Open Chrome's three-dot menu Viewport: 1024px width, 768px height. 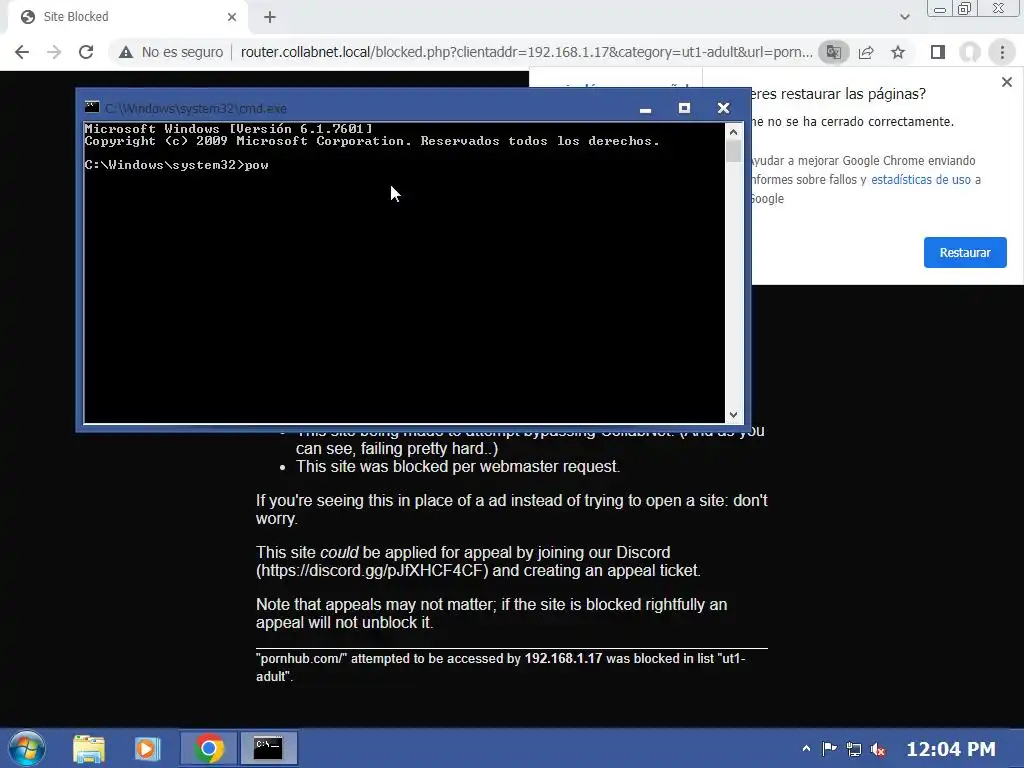coord(1002,52)
